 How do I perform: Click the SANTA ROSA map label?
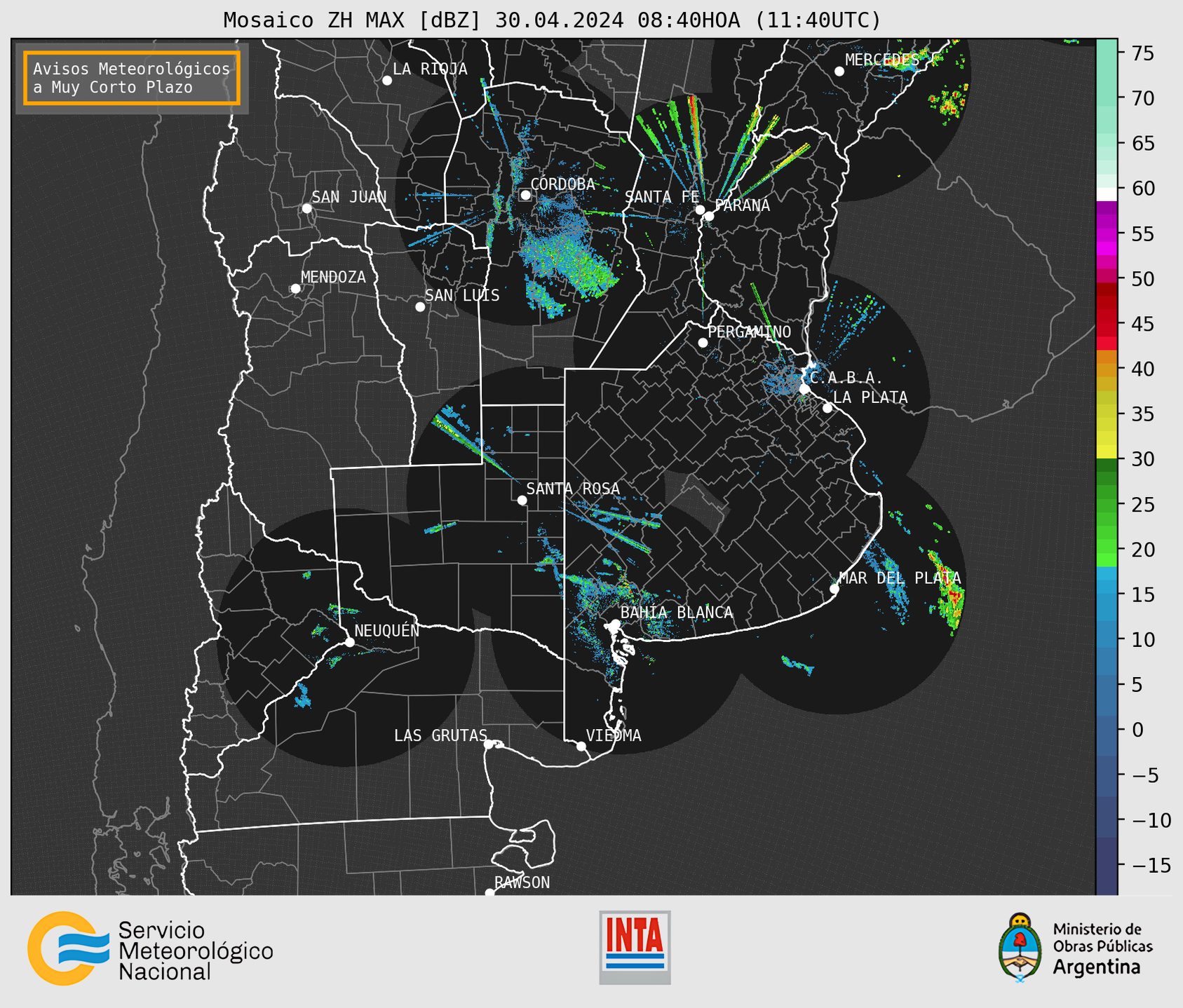pyautogui.click(x=573, y=489)
